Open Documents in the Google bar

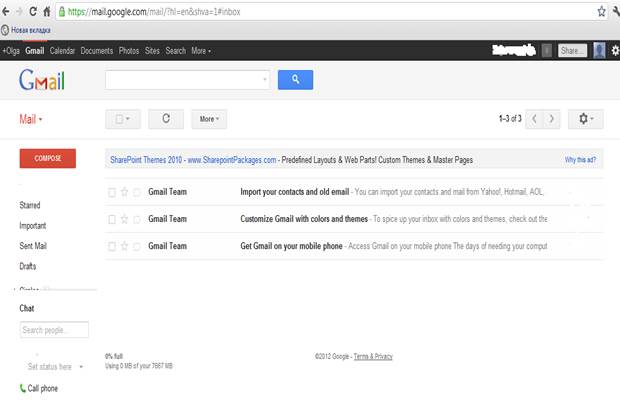pyautogui.click(x=96, y=51)
